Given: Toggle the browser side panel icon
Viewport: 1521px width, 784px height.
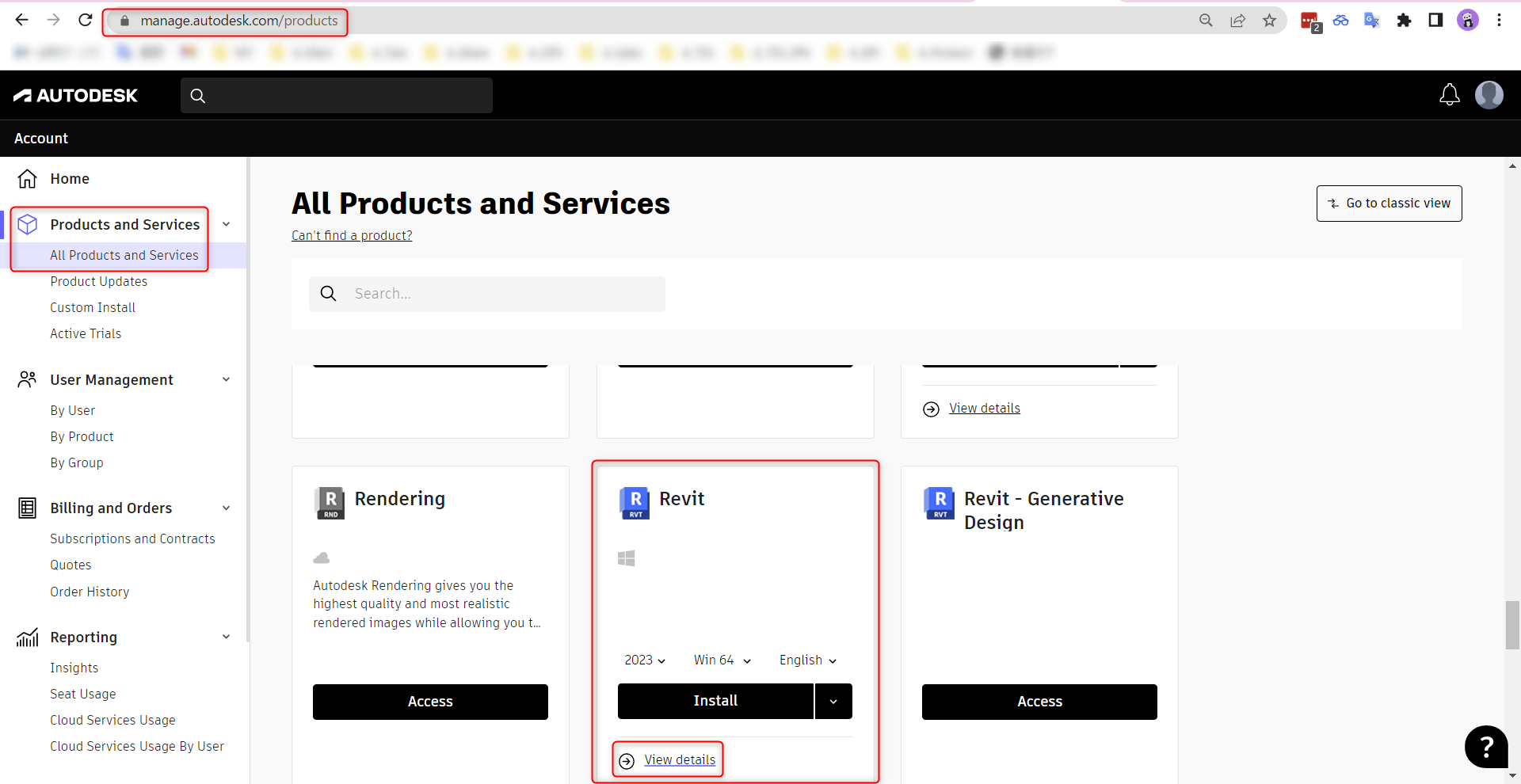Looking at the screenshot, I should coord(1435,21).
